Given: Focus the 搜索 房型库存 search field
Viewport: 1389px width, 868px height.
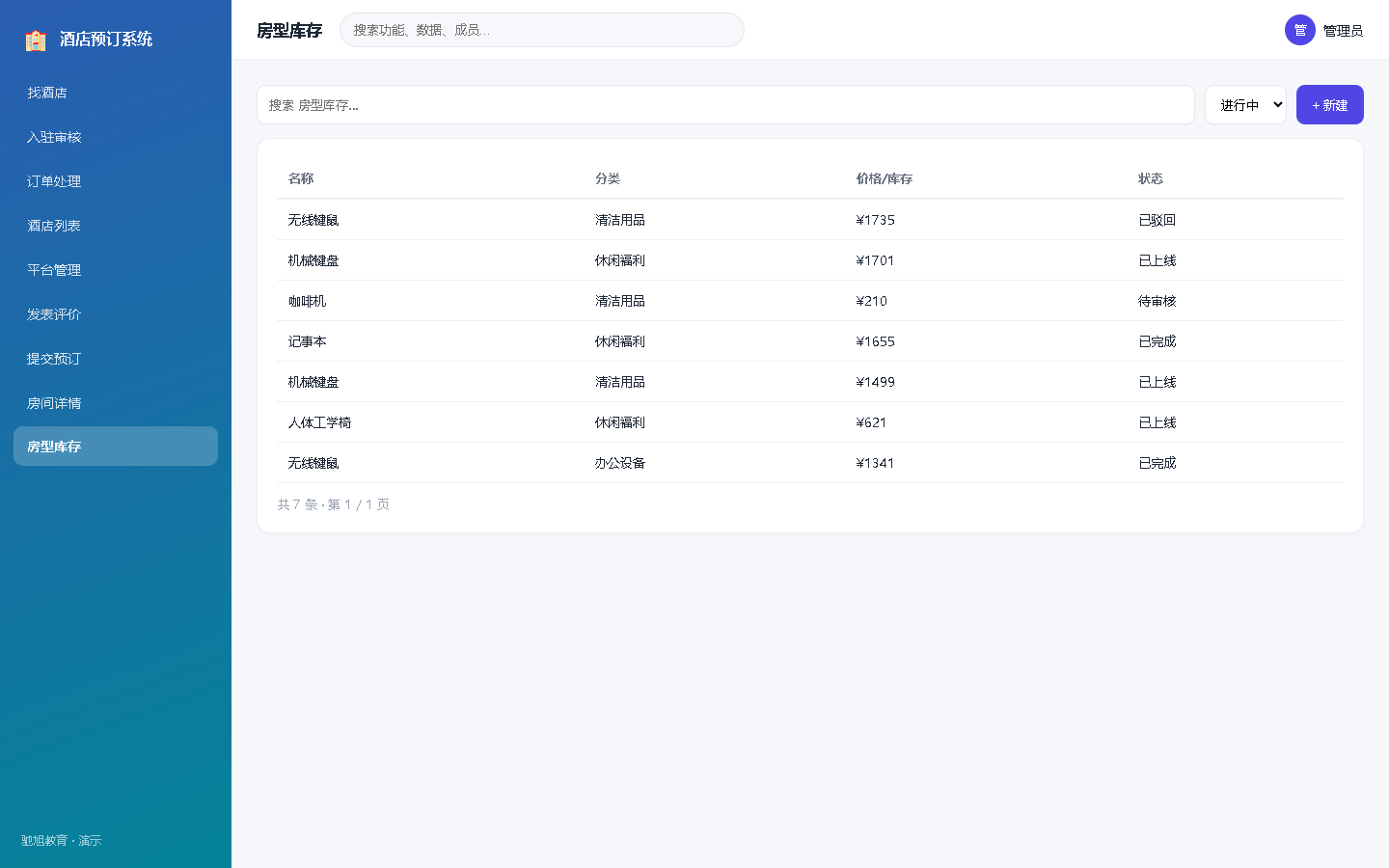Looking at the screenshot, I should 725,105.
